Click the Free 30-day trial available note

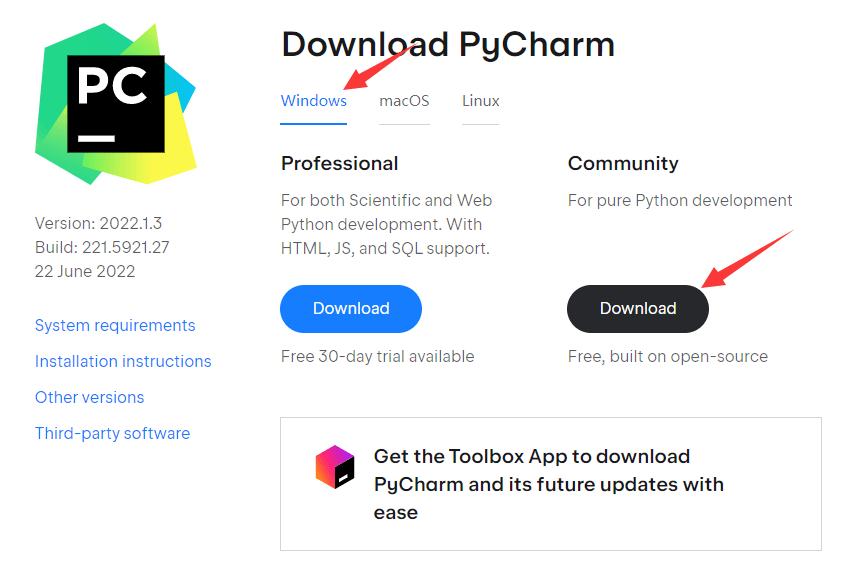pos(378,356)
